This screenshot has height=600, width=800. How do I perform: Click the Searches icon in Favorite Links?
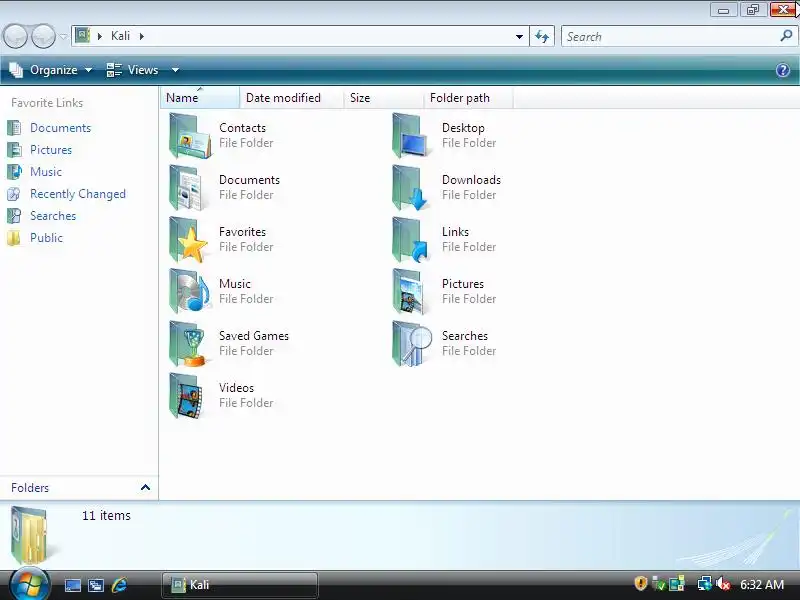pos(14,216)
